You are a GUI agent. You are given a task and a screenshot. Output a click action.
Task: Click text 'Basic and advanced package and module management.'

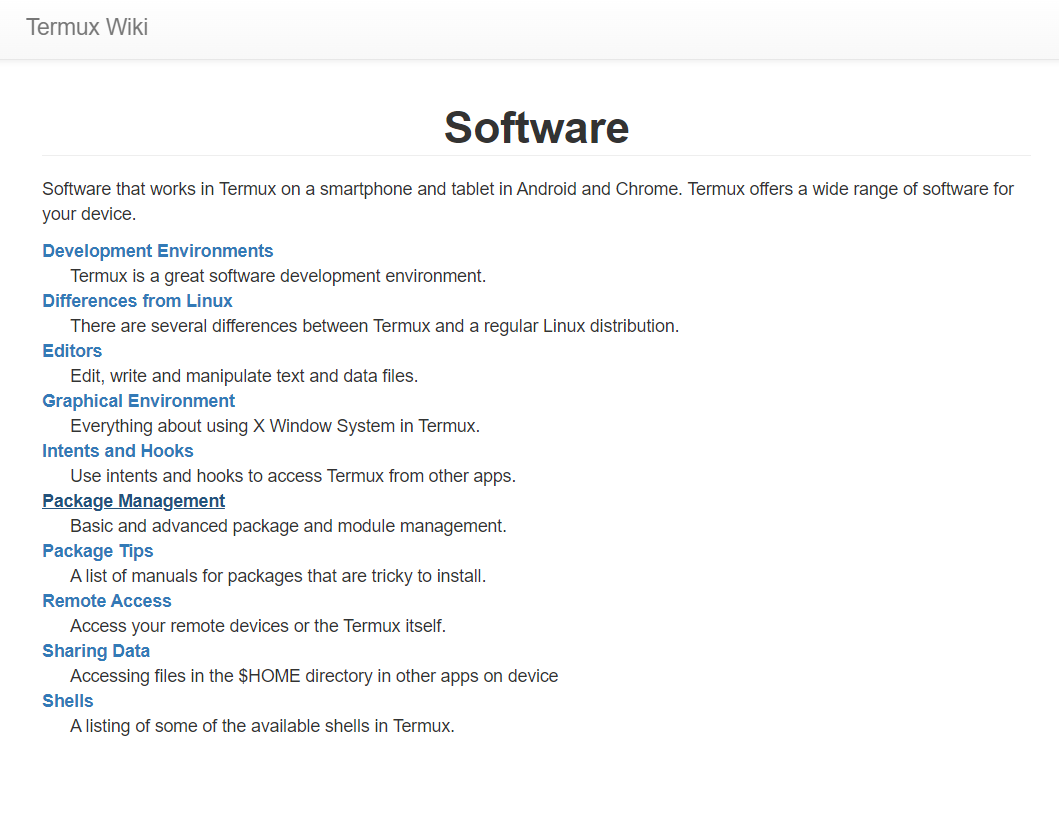(x=288, y=526)
